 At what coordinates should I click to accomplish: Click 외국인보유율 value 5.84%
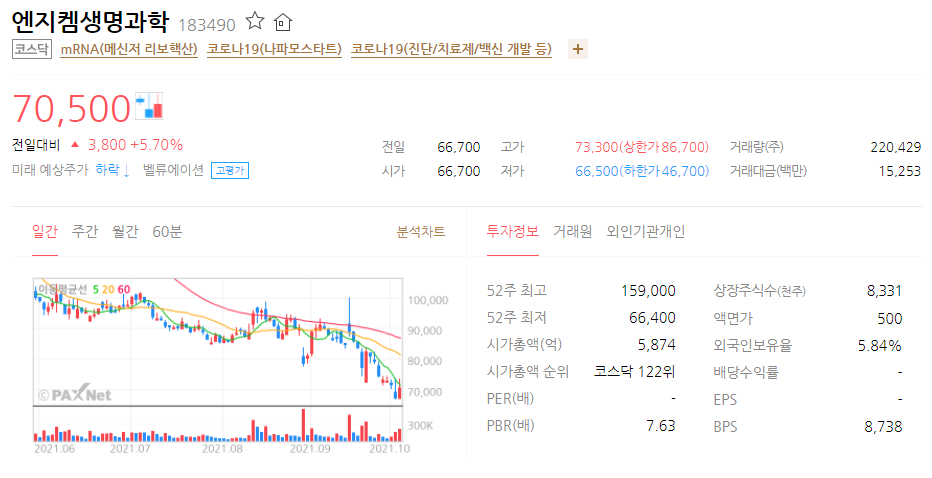coord(880,345)
